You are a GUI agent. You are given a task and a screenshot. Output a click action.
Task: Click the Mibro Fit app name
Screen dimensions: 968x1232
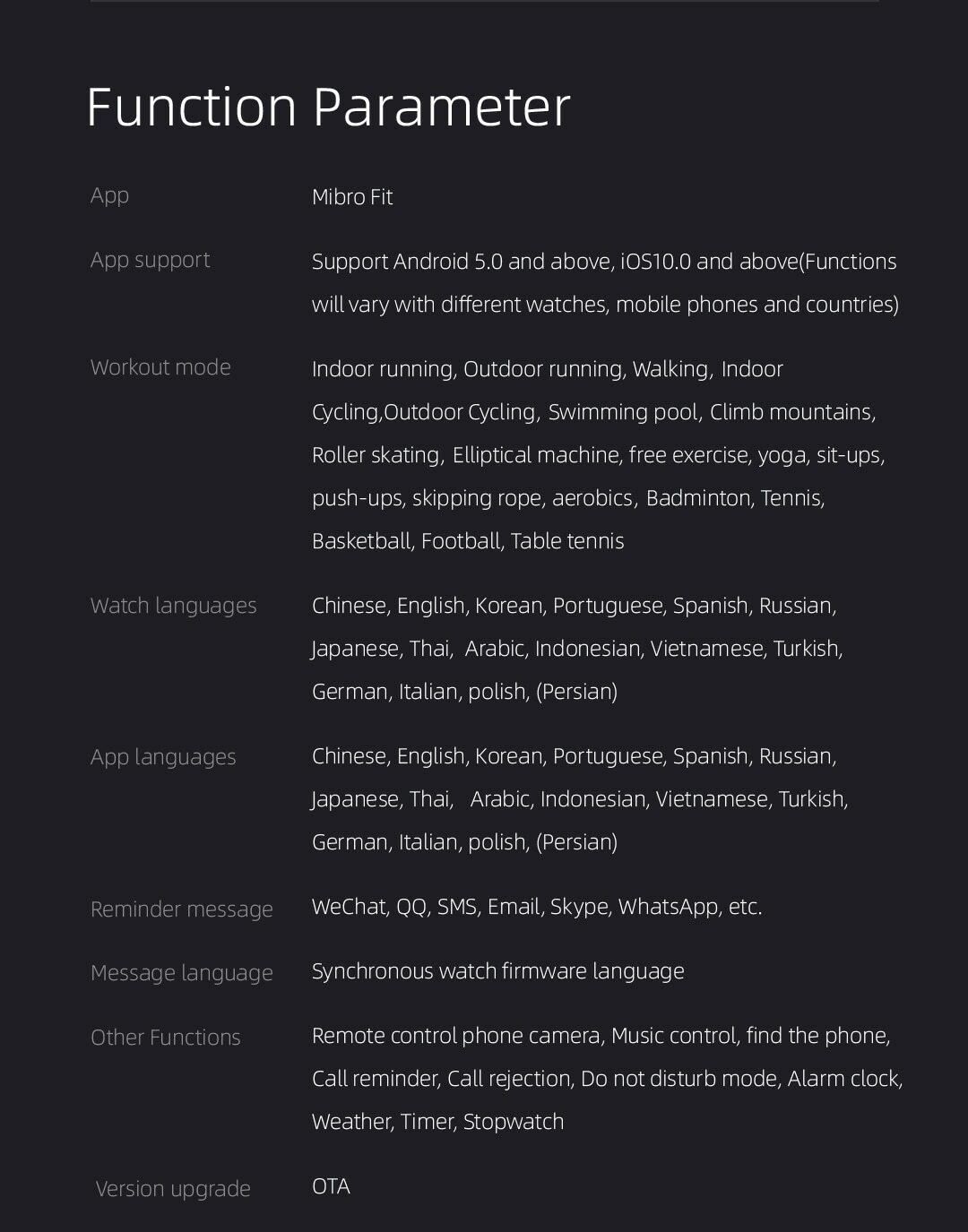click(x=352, y=197)
